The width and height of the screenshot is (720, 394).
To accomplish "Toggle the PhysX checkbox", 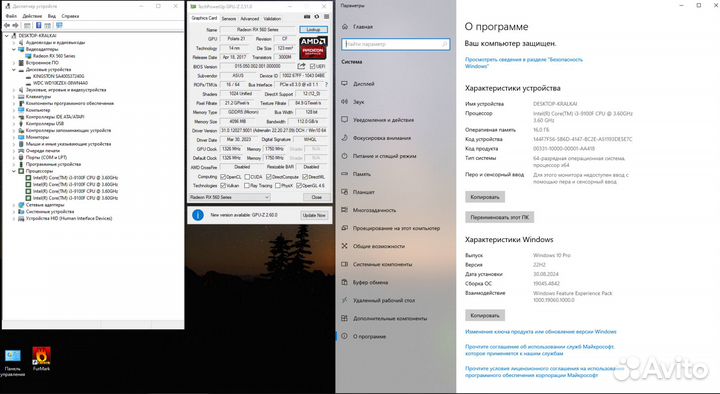I will click(x=278, y=186).
